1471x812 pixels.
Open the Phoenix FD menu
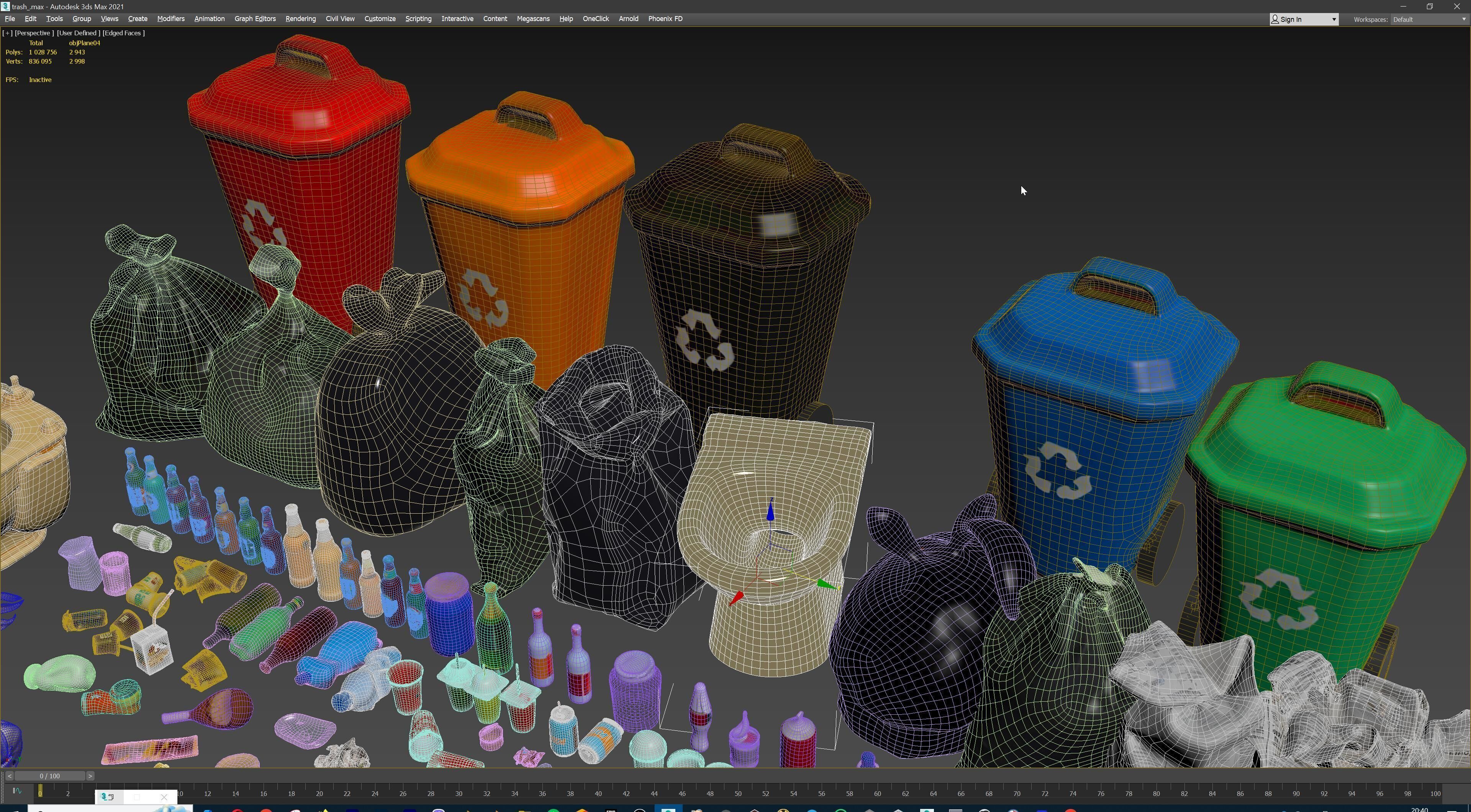[x=665, y=19]
